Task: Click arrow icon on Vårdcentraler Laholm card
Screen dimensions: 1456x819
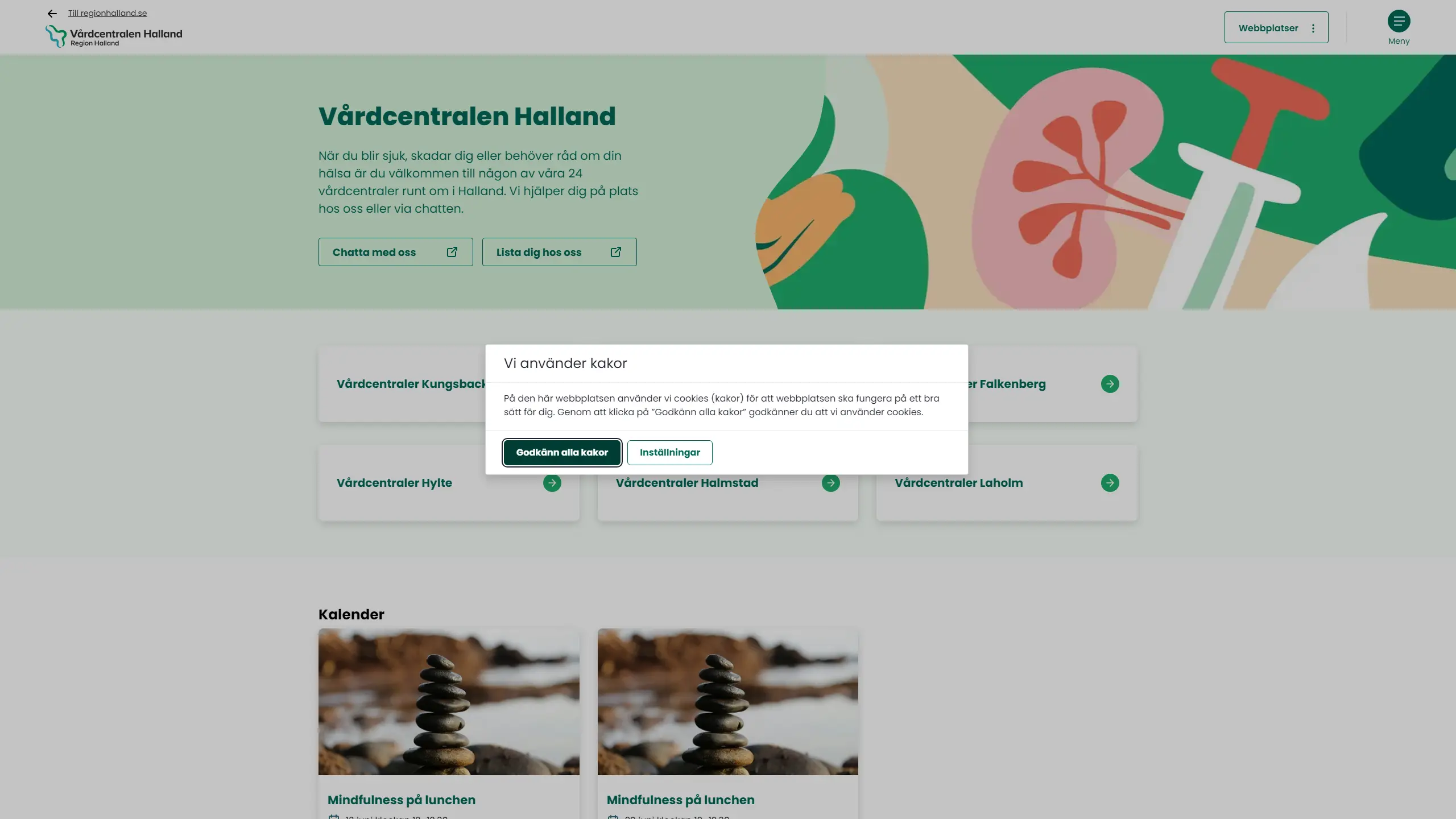Action: (x=1110, y=483)
